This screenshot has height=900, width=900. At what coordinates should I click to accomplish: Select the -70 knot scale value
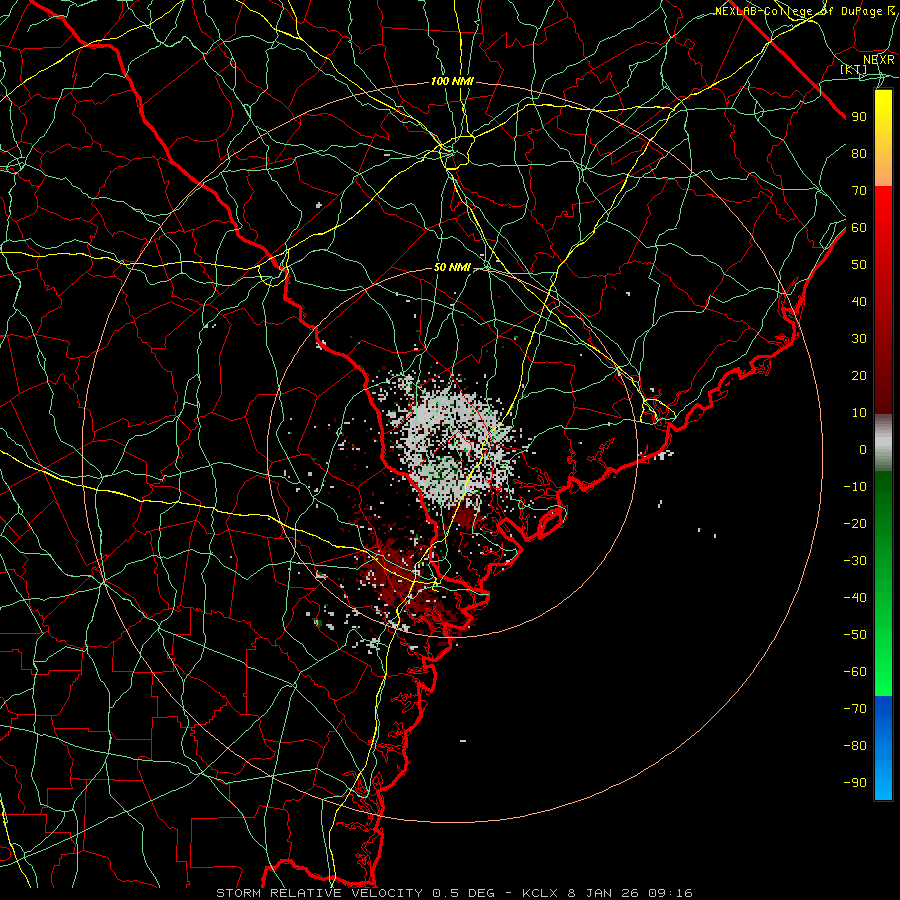(855, 708)
